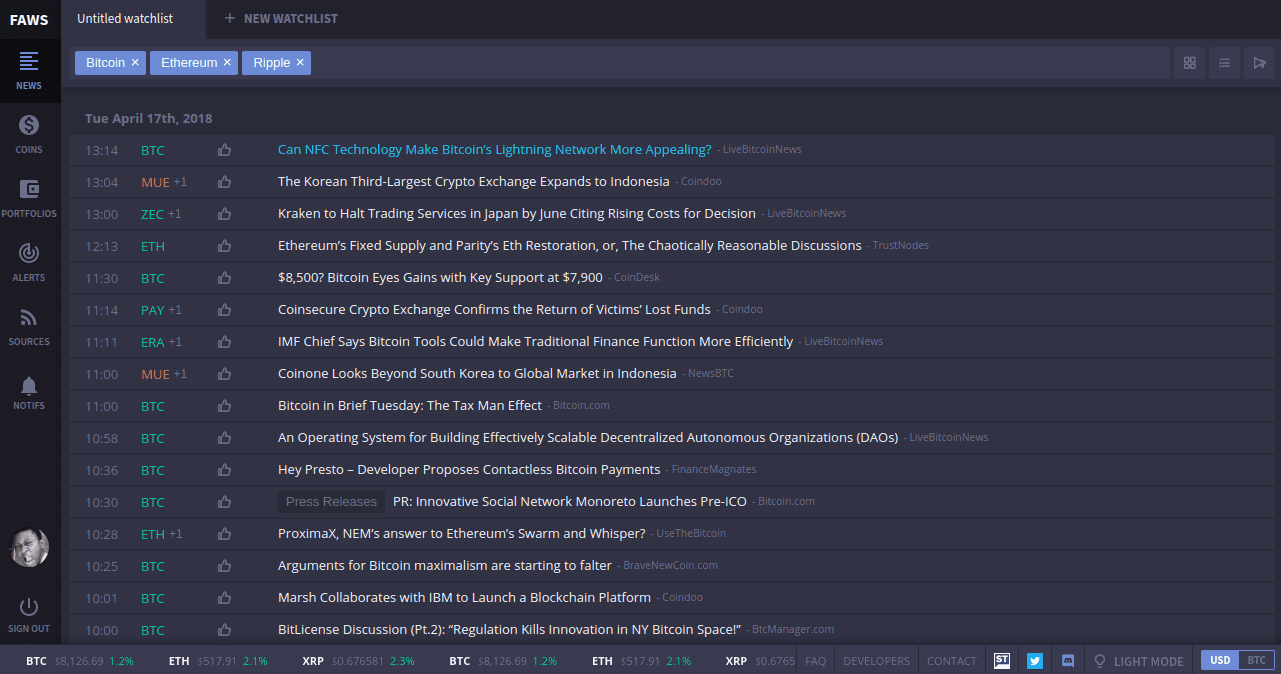Open the Alerts sidebar icon
Viewport: 1281px width, 674px height.
coord(29,262)
